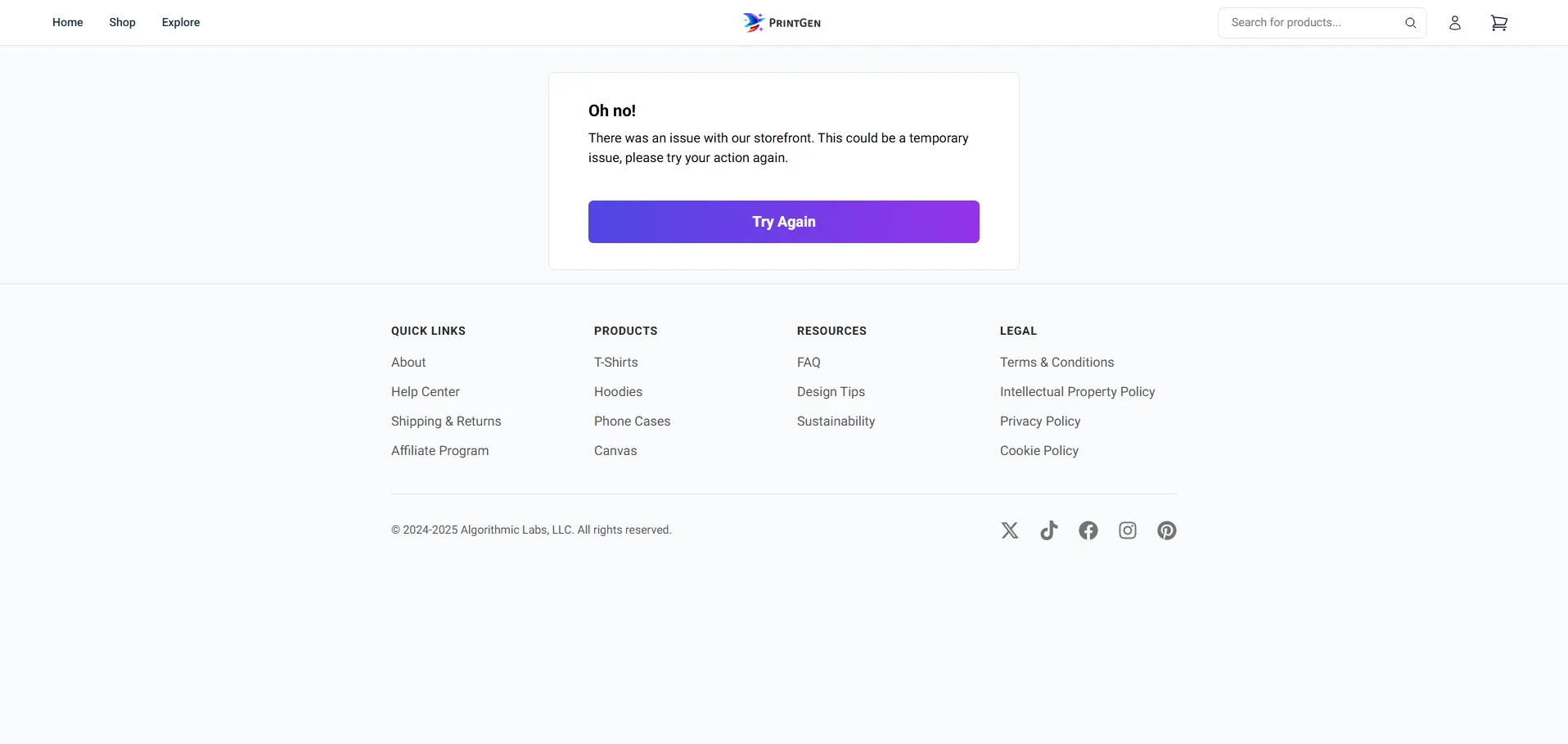The image size is (1568, 744).
Task: Go to the Home menu item
Action: click(x=67, y=22)
